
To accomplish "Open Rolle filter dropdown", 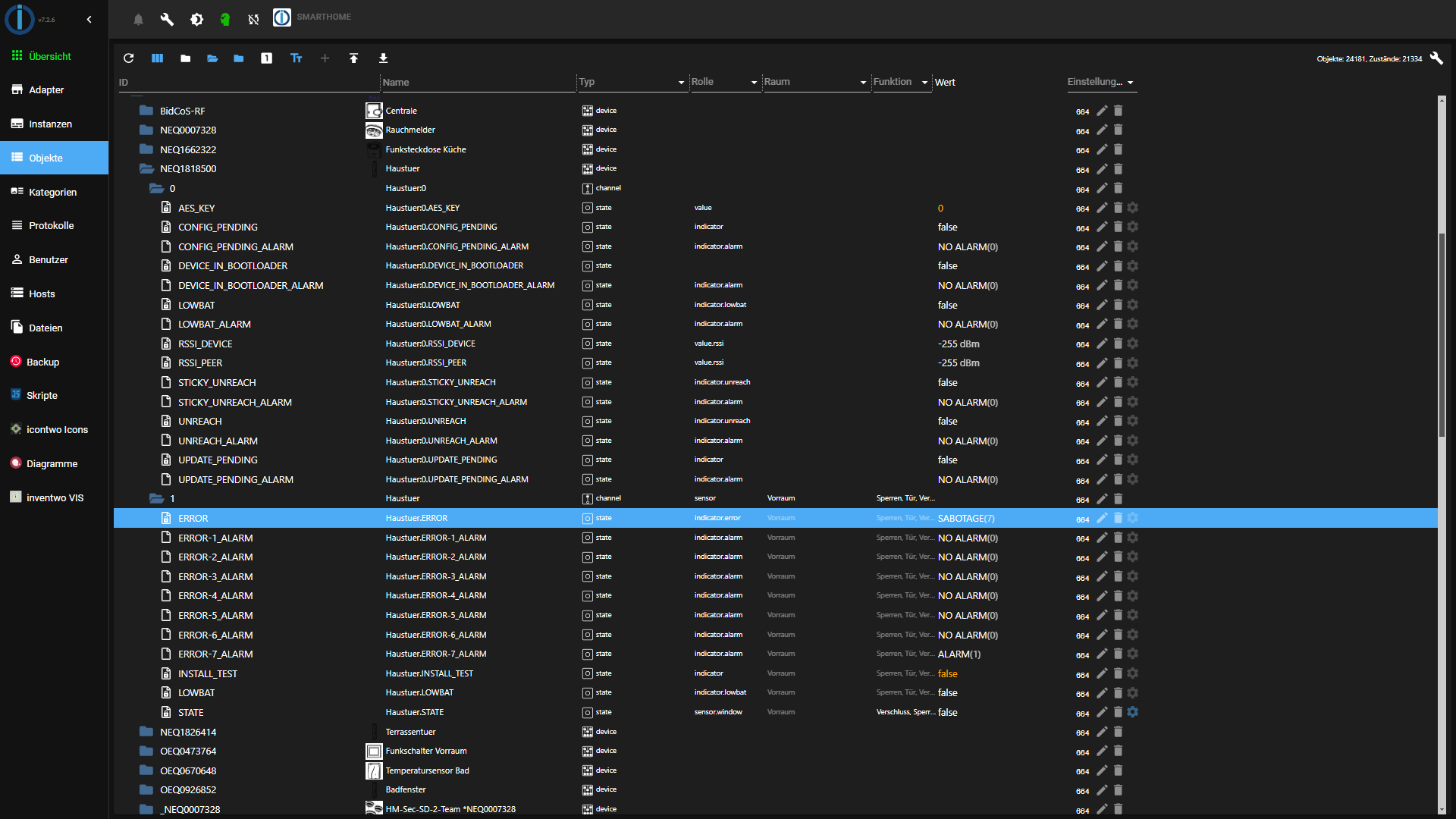I will [754, 83].
